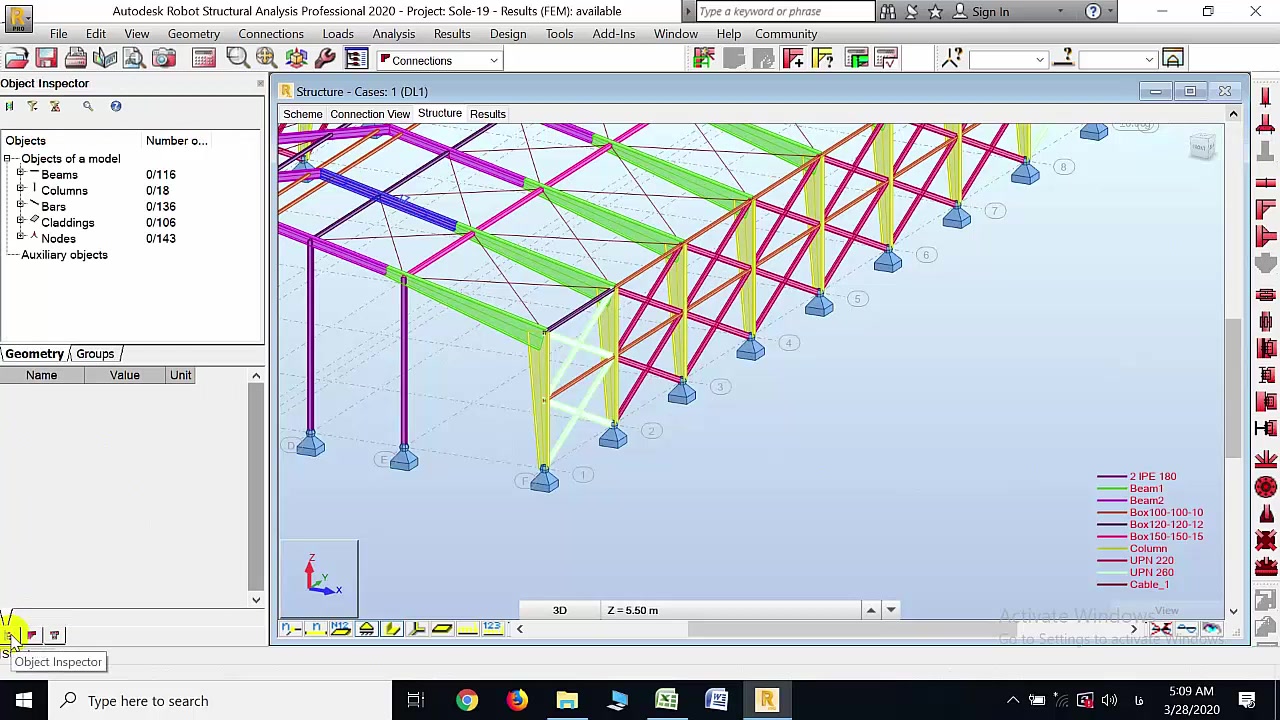Screen dimensions: 1280x720
Task: Click the help icon in Object Inspector
Action: (x=116, y=106)
